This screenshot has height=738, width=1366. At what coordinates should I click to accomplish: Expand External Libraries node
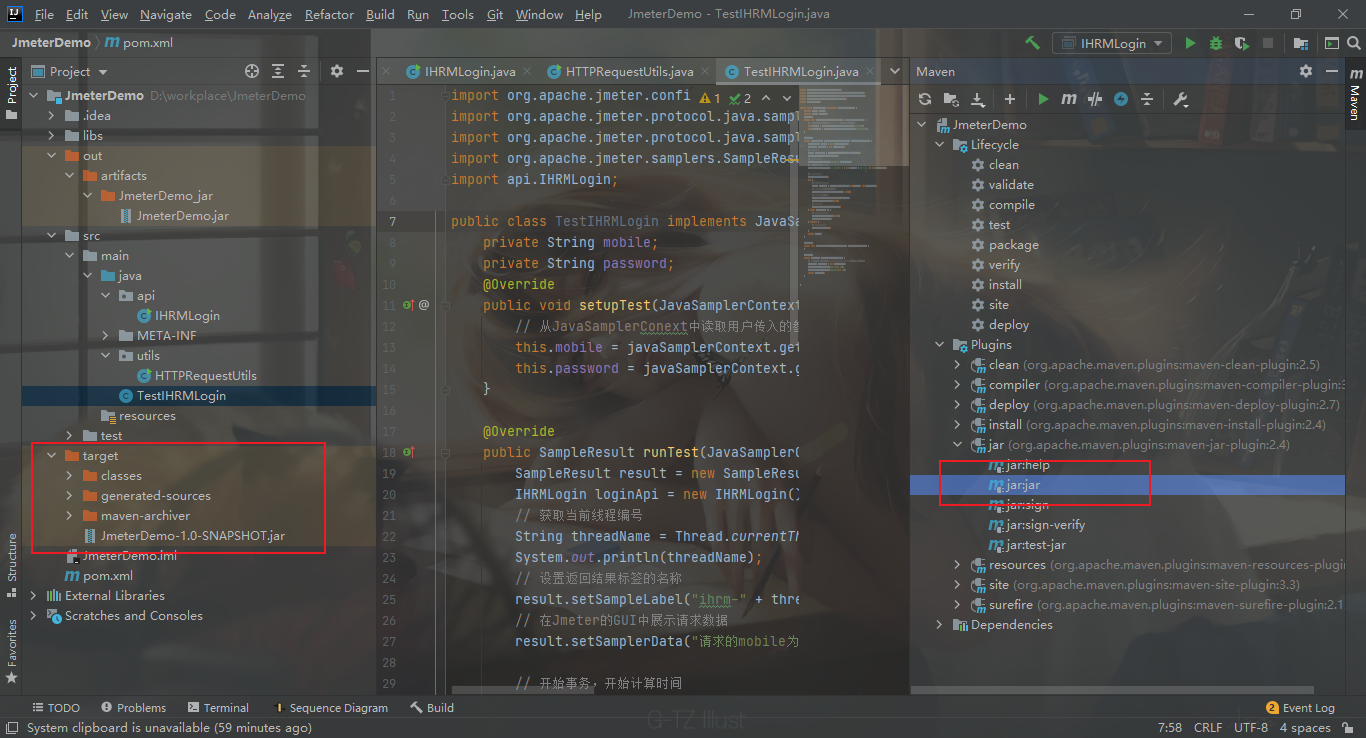(x=34, y=596)
